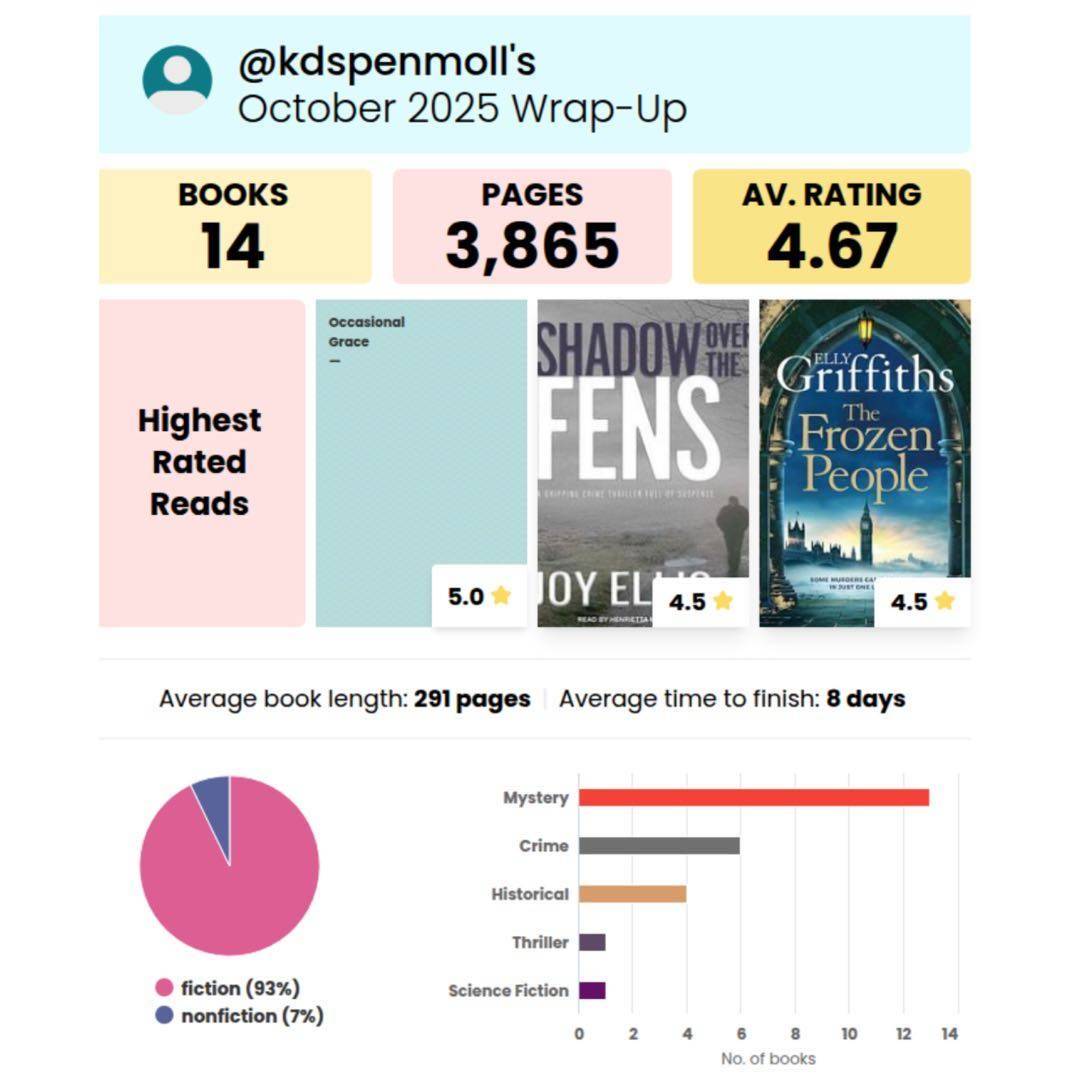Select the AV. RATING 4.67 card
This screenshot has height=1080, width=1080.
831,226
